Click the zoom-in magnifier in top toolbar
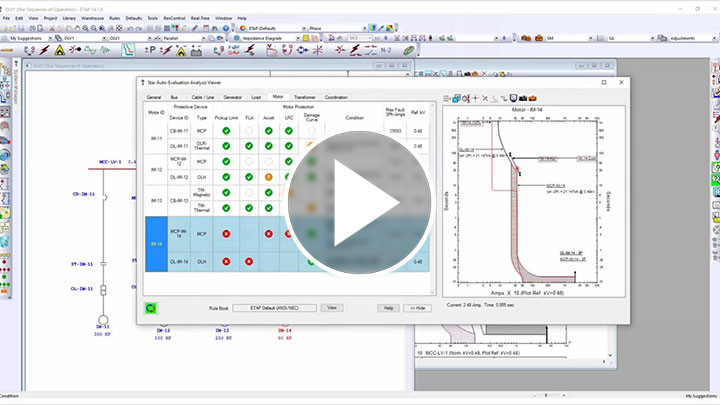The height and width of the screenshot is (405, 720). tap(85, 28)
